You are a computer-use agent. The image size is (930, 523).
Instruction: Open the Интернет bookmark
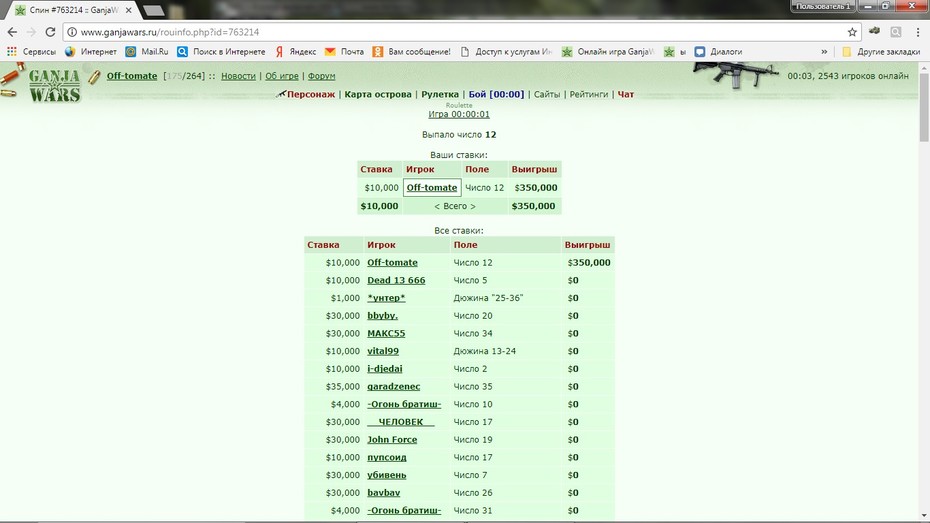(x=91, y=52)
